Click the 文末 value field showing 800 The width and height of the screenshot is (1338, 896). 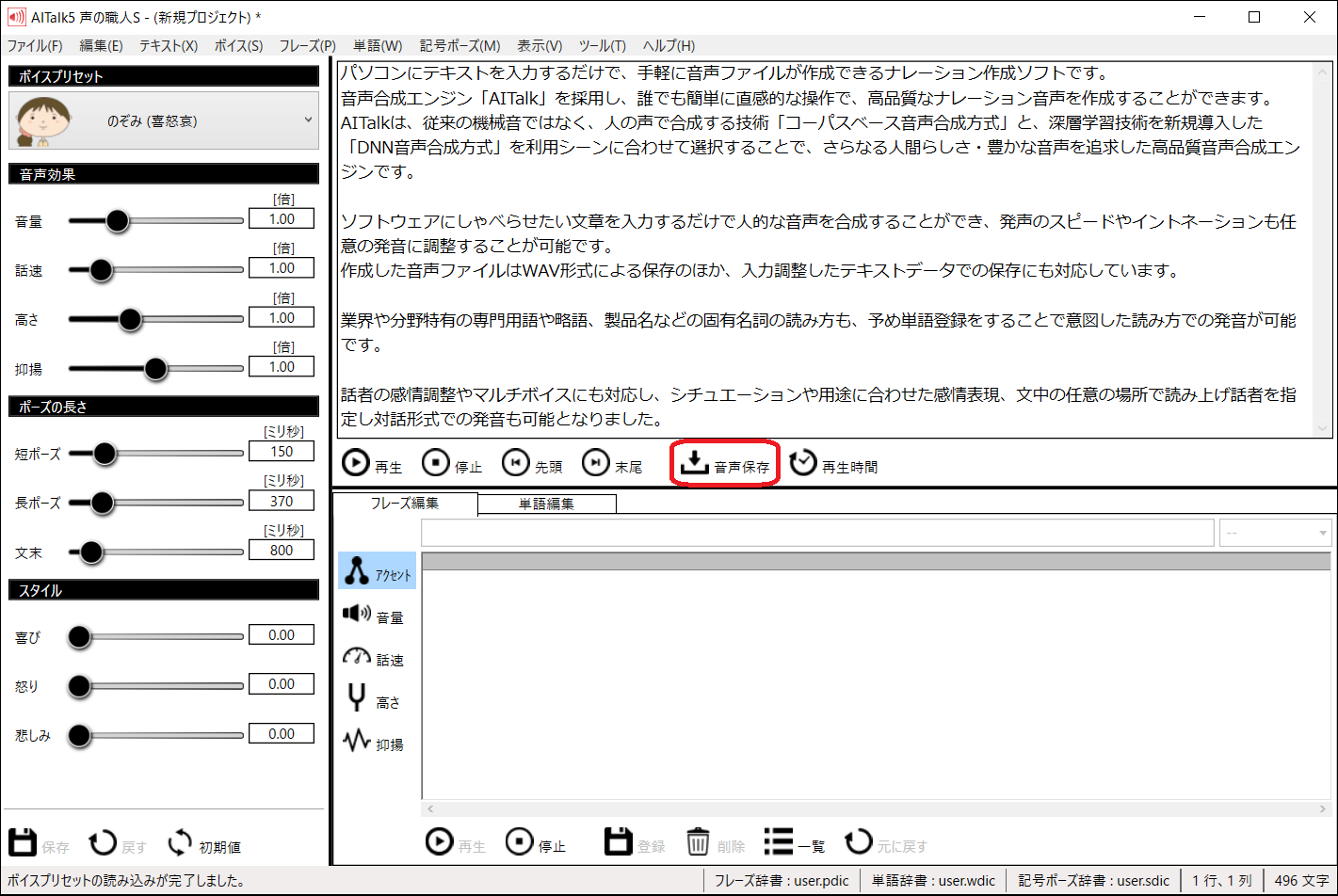tap(282, 550)
